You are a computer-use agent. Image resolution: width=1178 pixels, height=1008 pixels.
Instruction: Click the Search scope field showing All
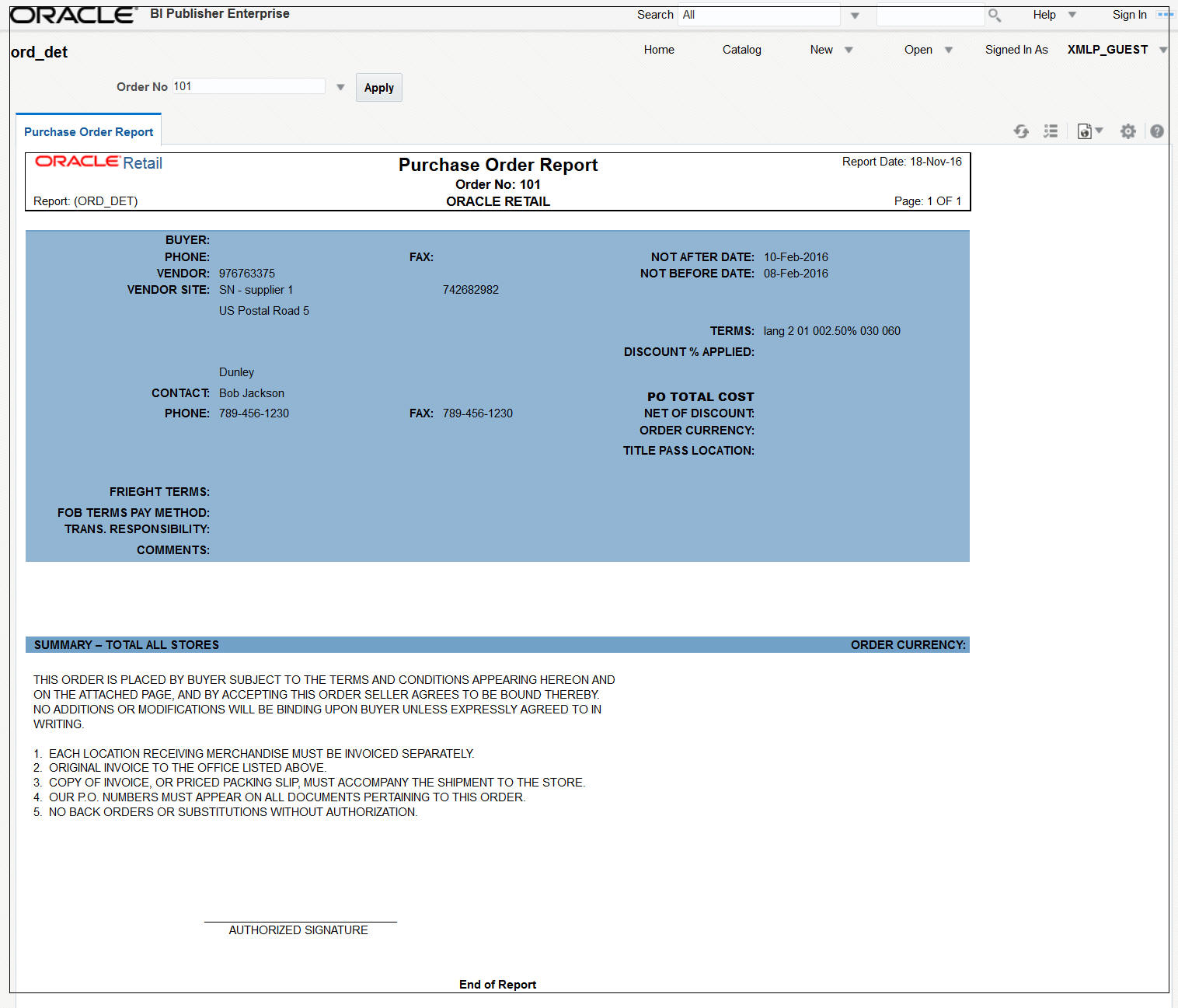click(x=759, y=15)
